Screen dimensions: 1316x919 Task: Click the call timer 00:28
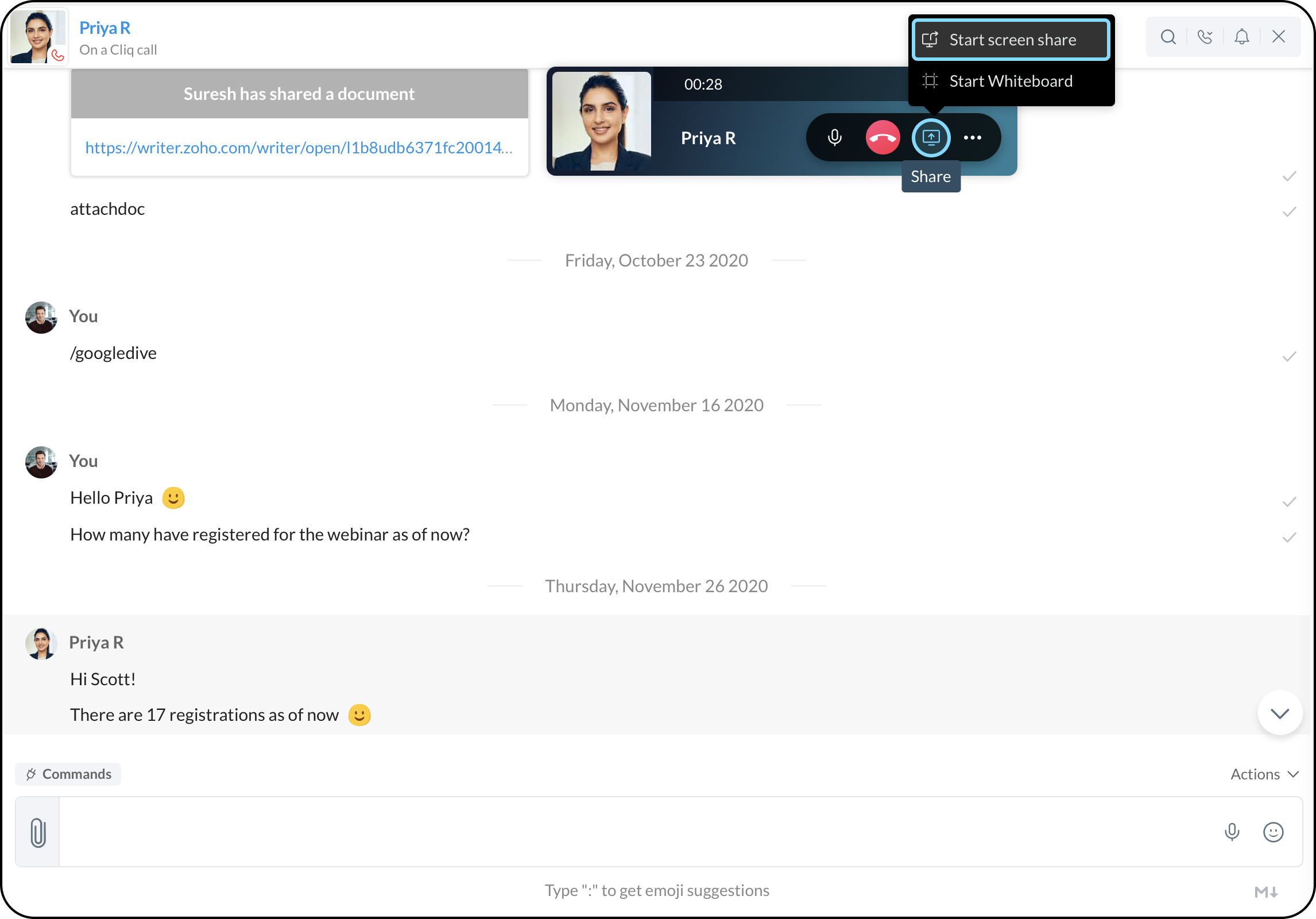pos(703,84)
